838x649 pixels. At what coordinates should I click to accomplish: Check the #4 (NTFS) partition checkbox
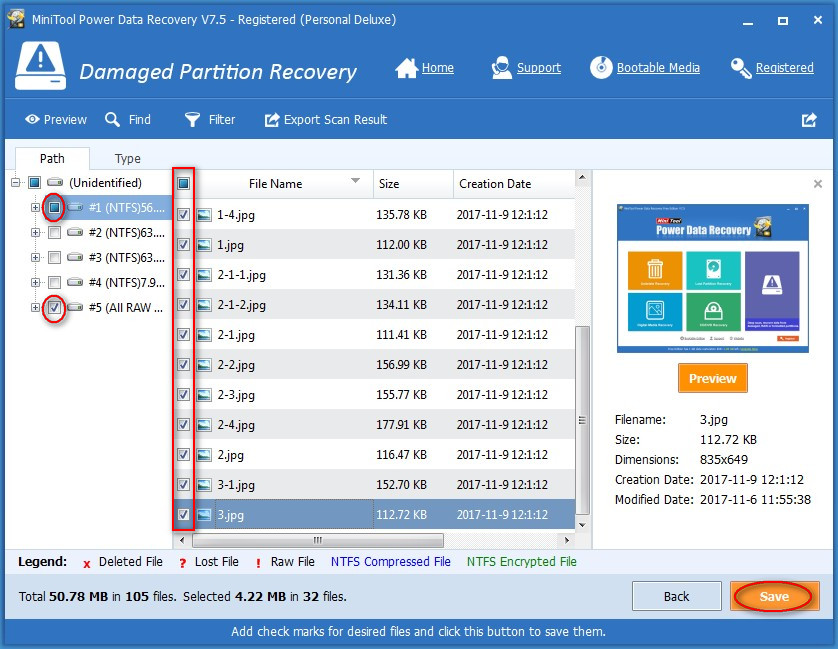click(x=54, y=282)
